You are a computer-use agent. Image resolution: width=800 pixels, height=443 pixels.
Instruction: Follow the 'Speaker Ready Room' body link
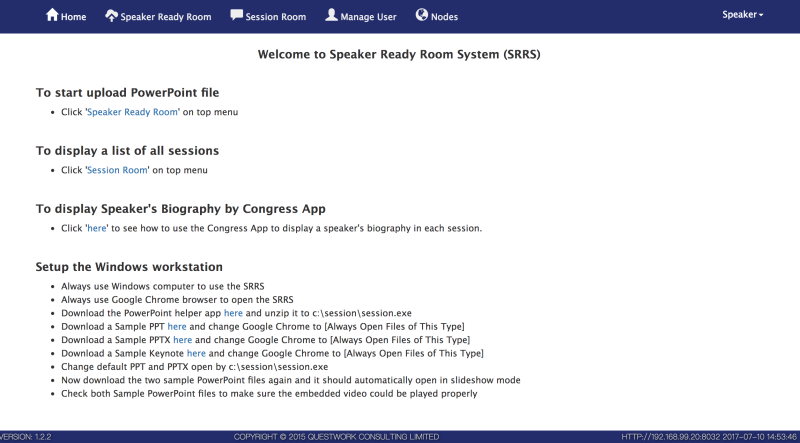click(x=133, y=112)
